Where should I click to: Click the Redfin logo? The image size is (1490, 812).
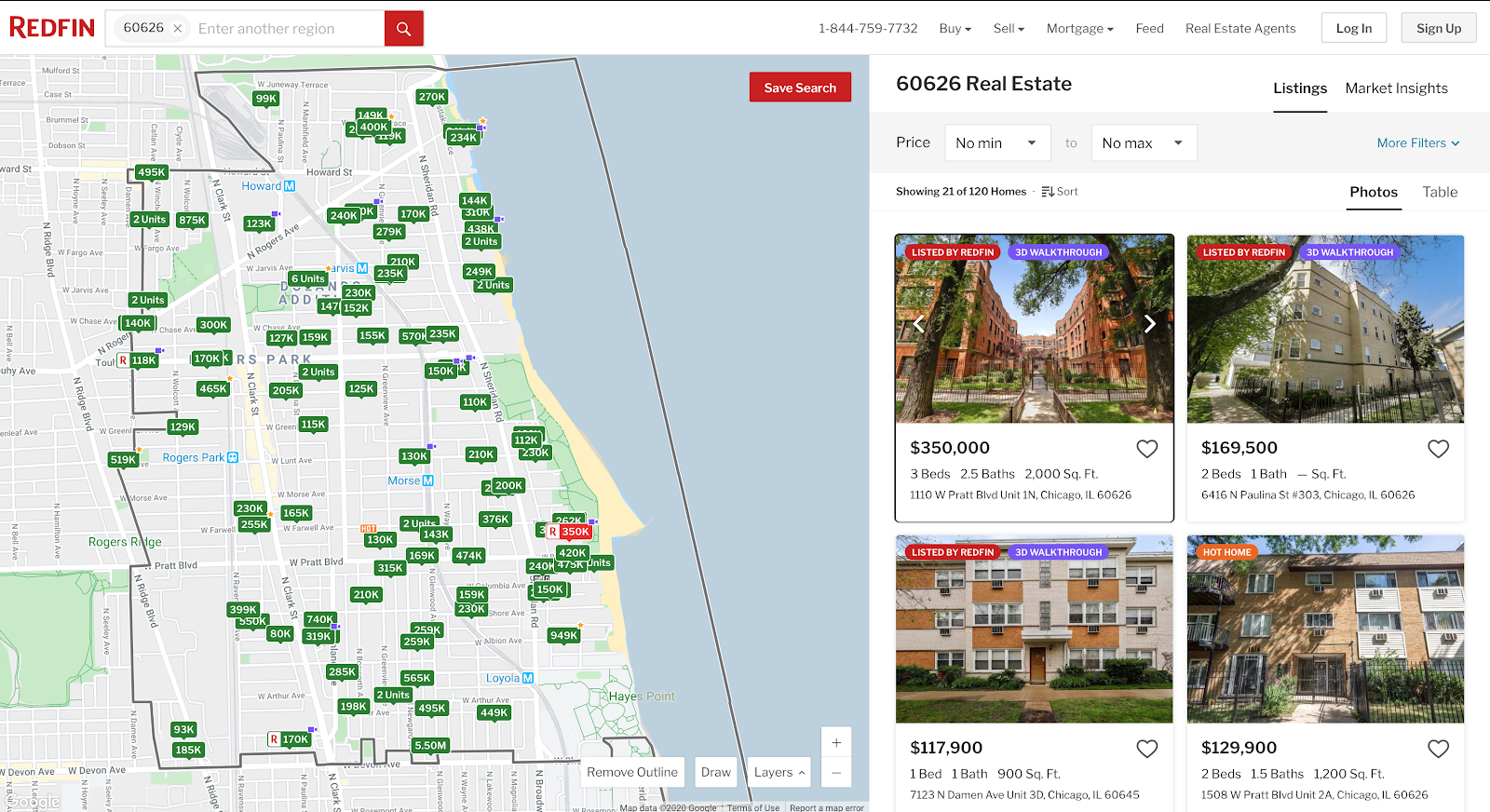pos(52,28)
